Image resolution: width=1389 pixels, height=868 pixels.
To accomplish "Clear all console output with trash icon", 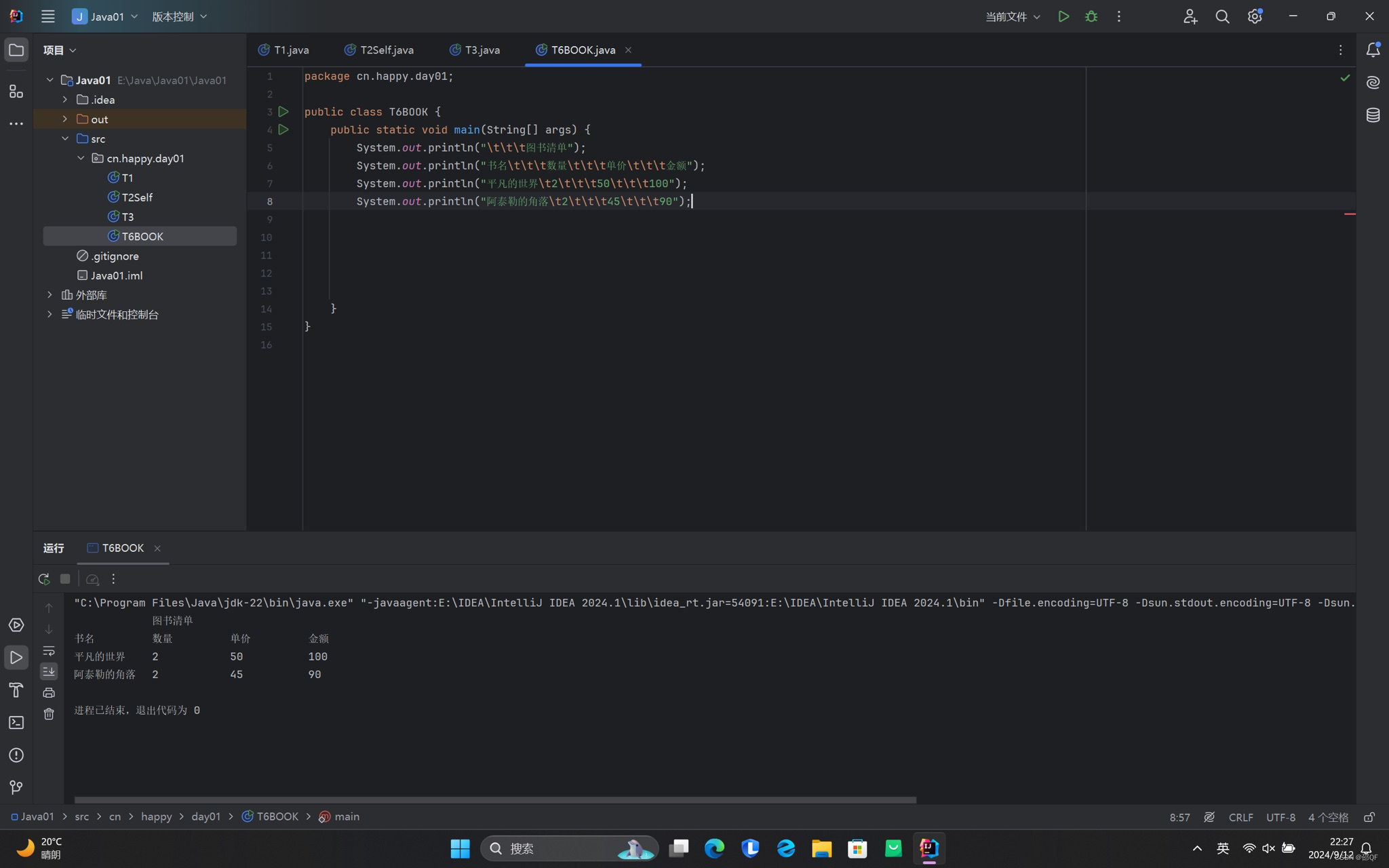I will coord(49,714).
